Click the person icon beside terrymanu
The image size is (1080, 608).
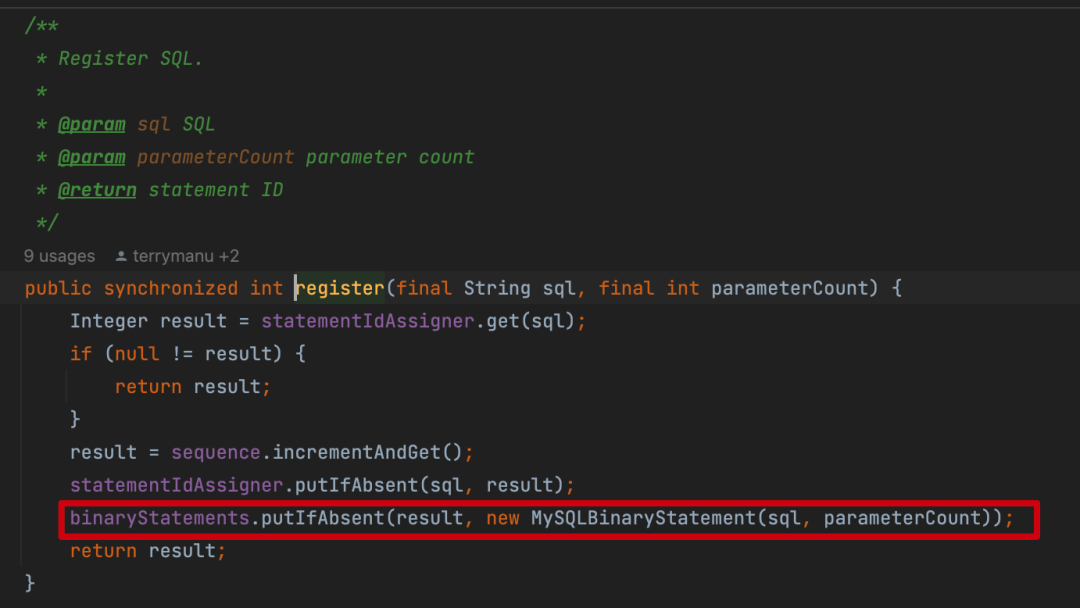(121, 256)
